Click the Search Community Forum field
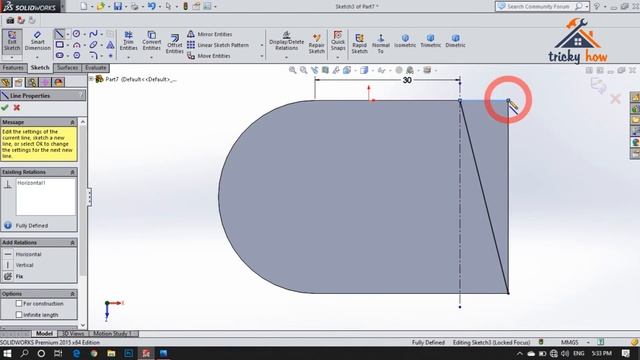The width and height of the screenshot is (640, 360). [538, 6]
